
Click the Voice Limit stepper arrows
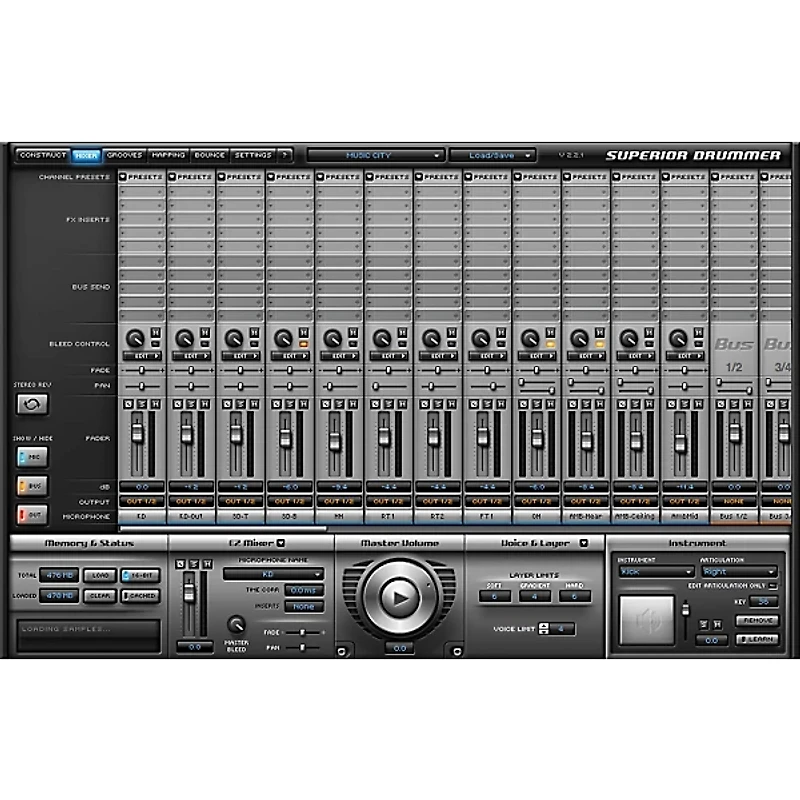click(x=544, y=629)
